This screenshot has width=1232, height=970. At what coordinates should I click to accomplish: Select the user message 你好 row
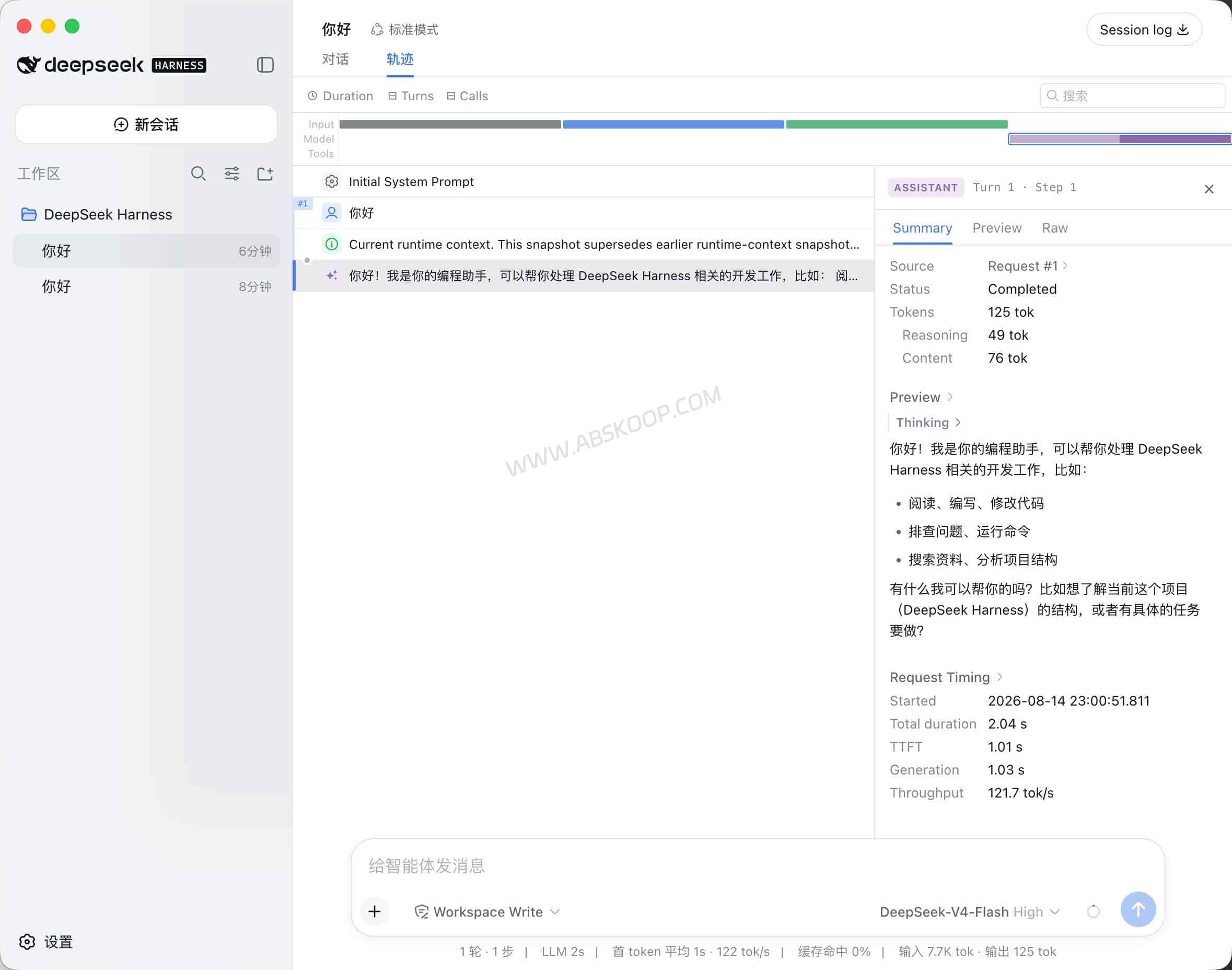pyautogui.click(x=584, y=213)
